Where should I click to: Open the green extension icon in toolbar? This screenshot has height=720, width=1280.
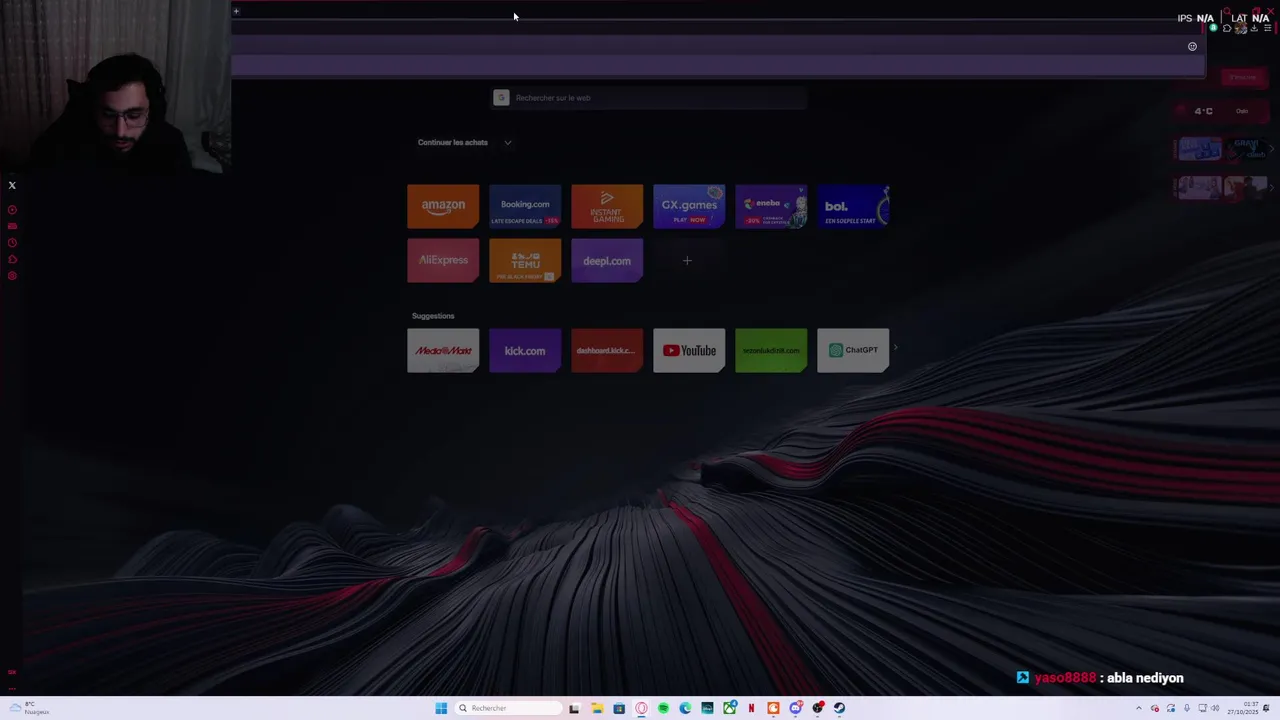[1213, 27]
